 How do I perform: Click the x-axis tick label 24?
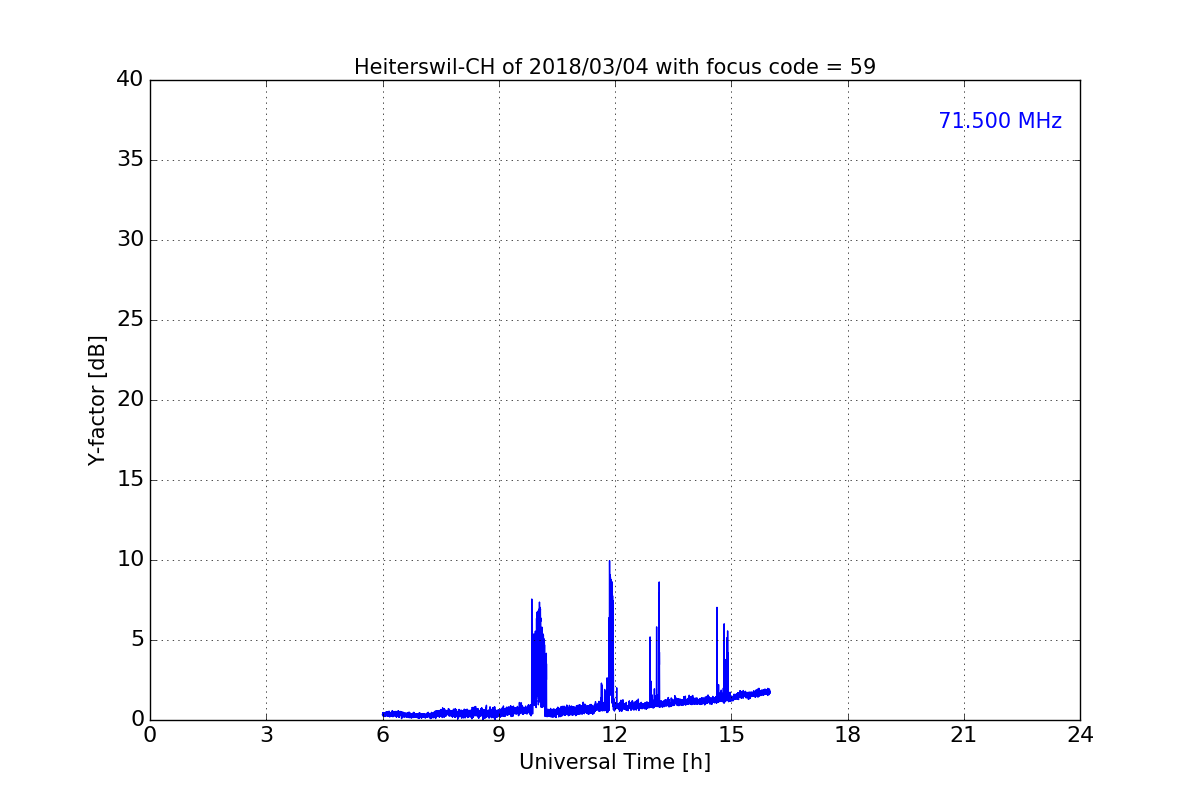click(x=1080, y=735)
